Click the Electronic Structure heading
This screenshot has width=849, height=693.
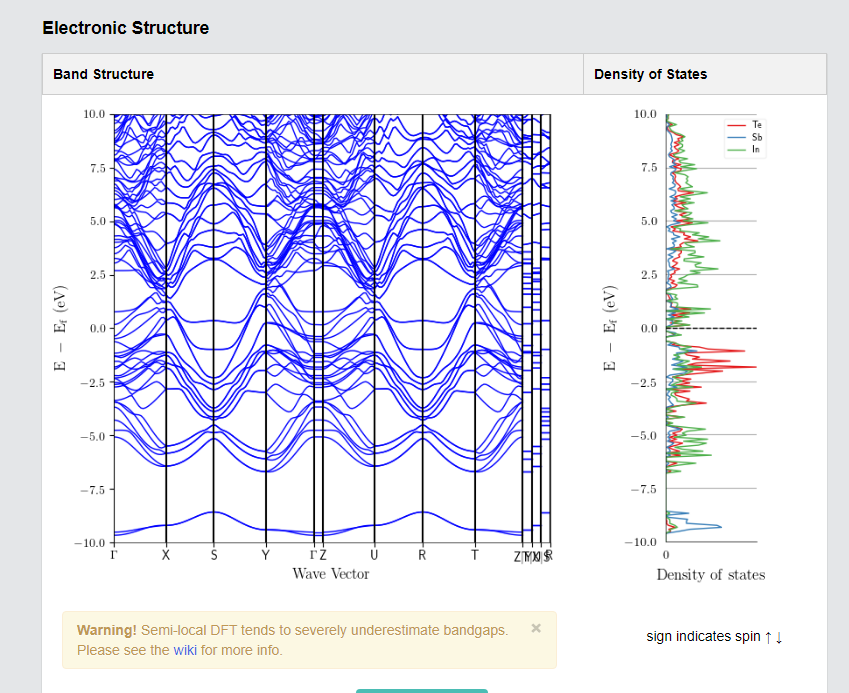coord(126,28)
